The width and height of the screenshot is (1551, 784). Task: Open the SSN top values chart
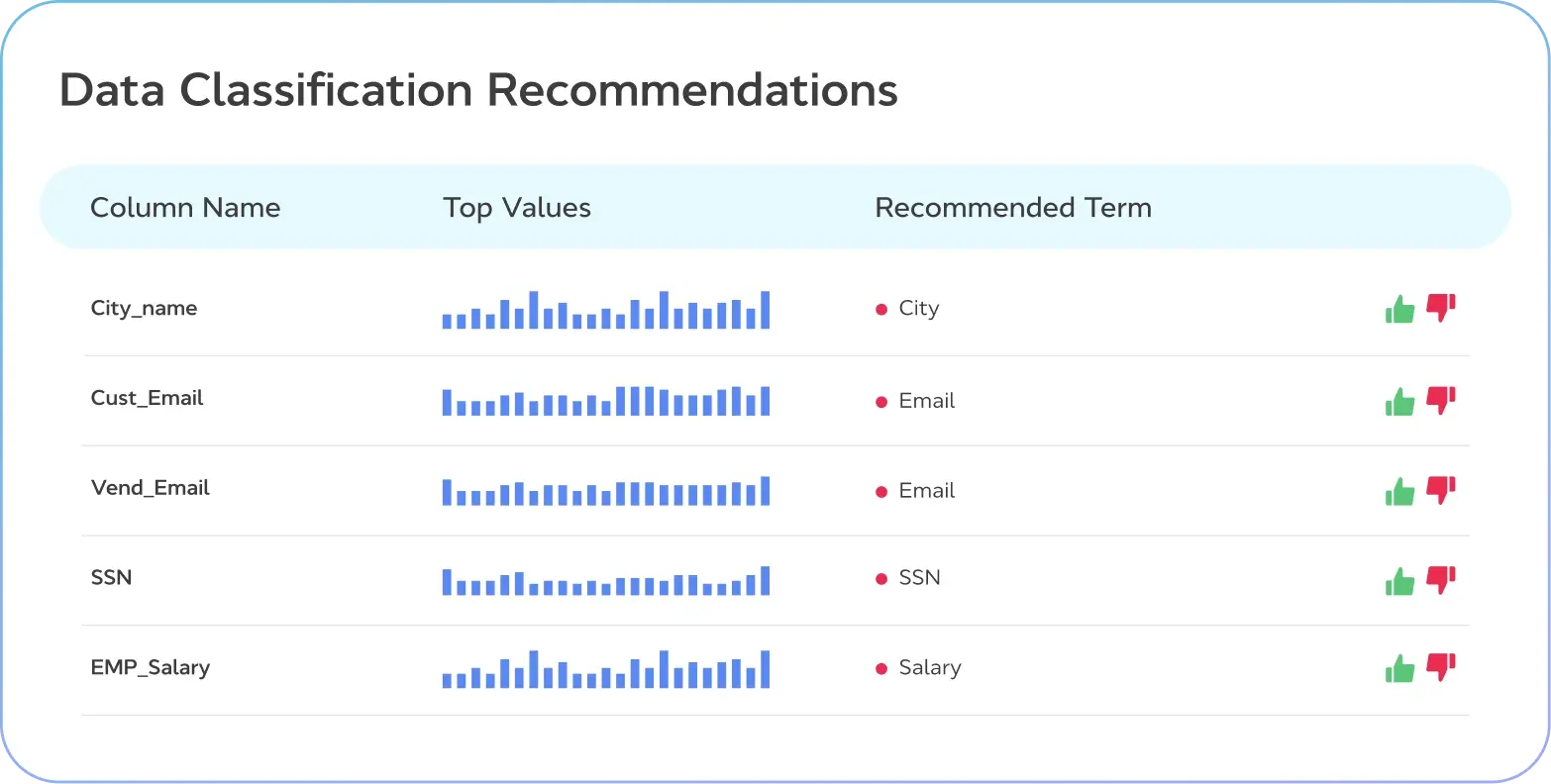(606, 581)
